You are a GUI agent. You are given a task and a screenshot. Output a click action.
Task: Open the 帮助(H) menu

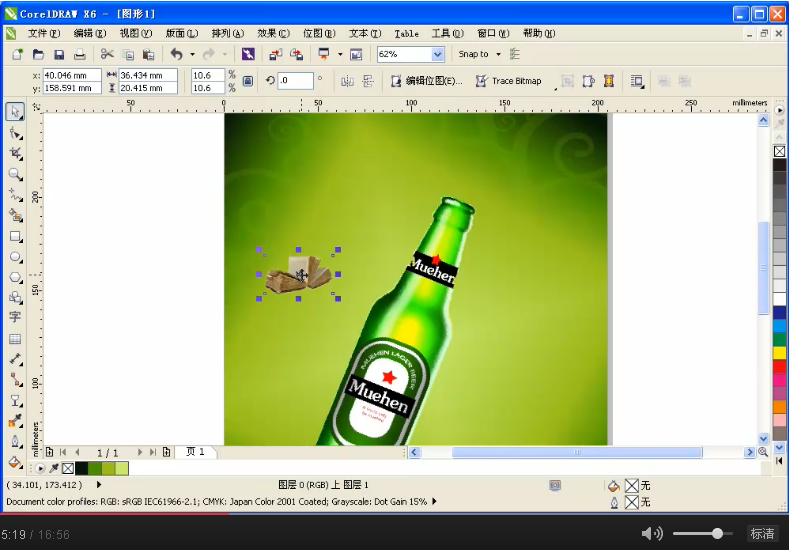point(539,33)
